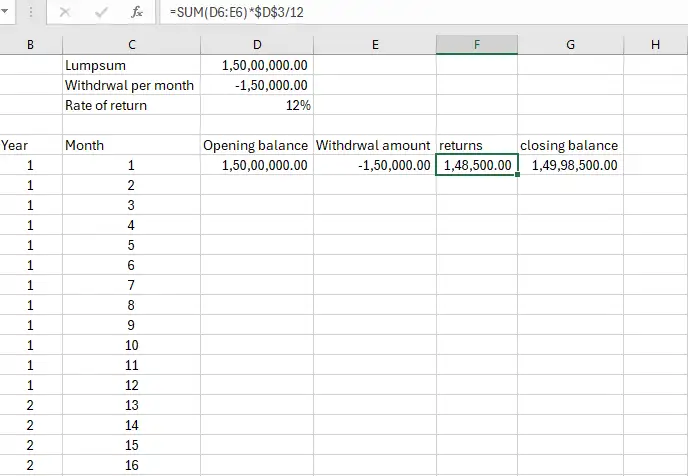The image size is (688, 476).
Task: Select the Opening balance header cell
Action: (x=256, y=145)
